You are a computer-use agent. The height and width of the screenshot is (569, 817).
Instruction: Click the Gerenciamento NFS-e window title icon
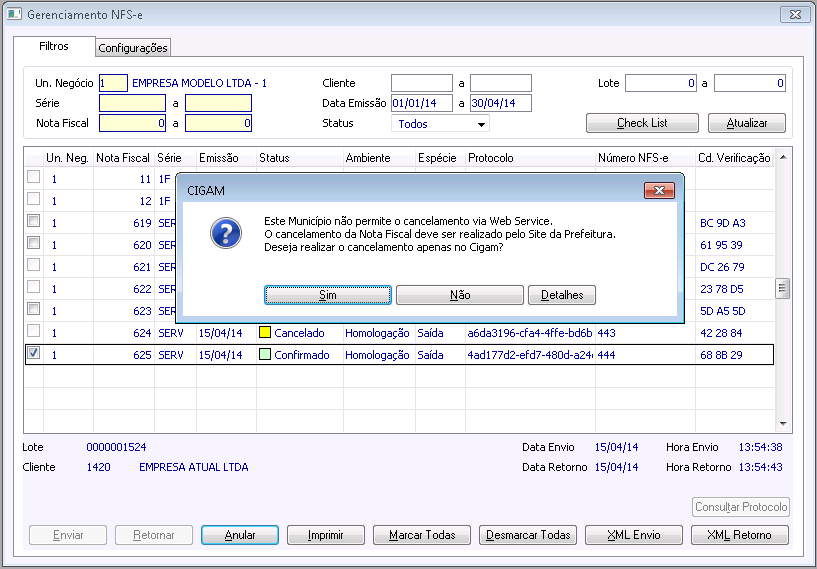click(x=14, y=14)
